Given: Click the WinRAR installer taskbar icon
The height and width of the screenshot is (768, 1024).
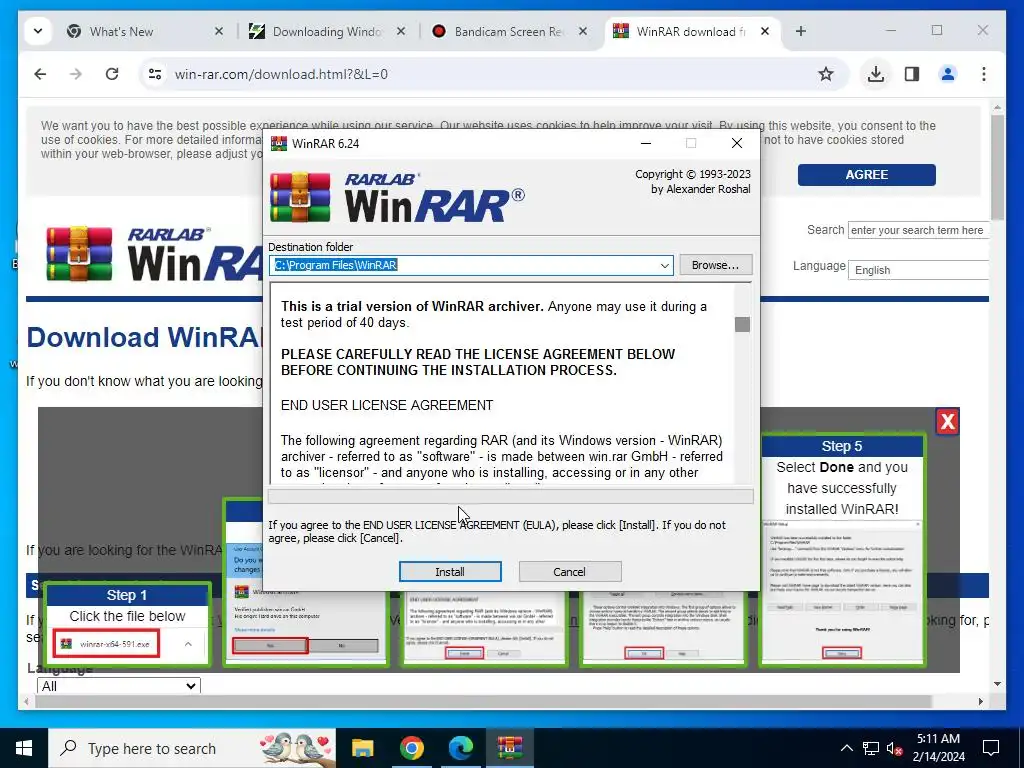Looking at the screenshot, I should [509, 748].
